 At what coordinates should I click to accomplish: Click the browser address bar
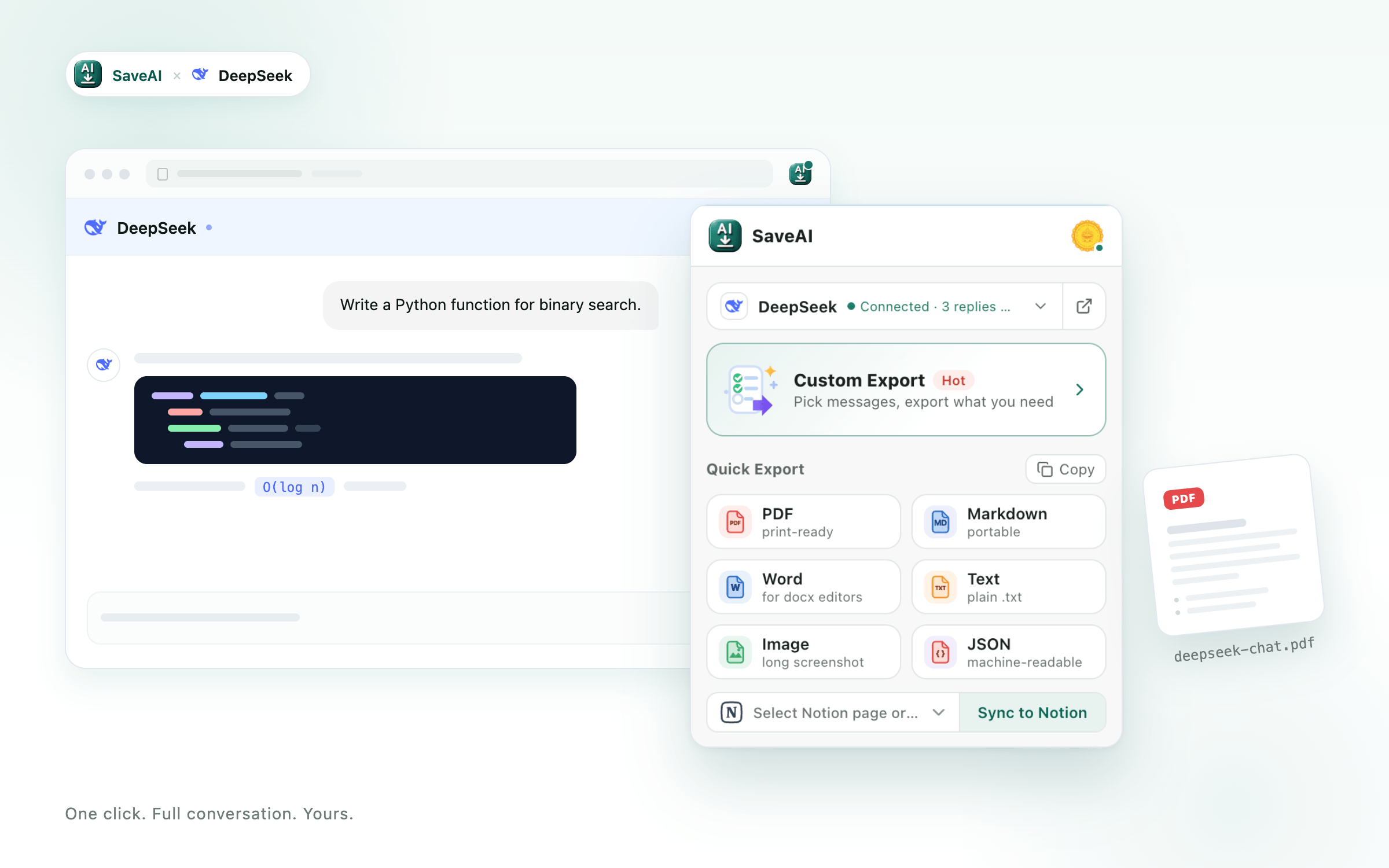pyautogui.click(x=459, y=174)
